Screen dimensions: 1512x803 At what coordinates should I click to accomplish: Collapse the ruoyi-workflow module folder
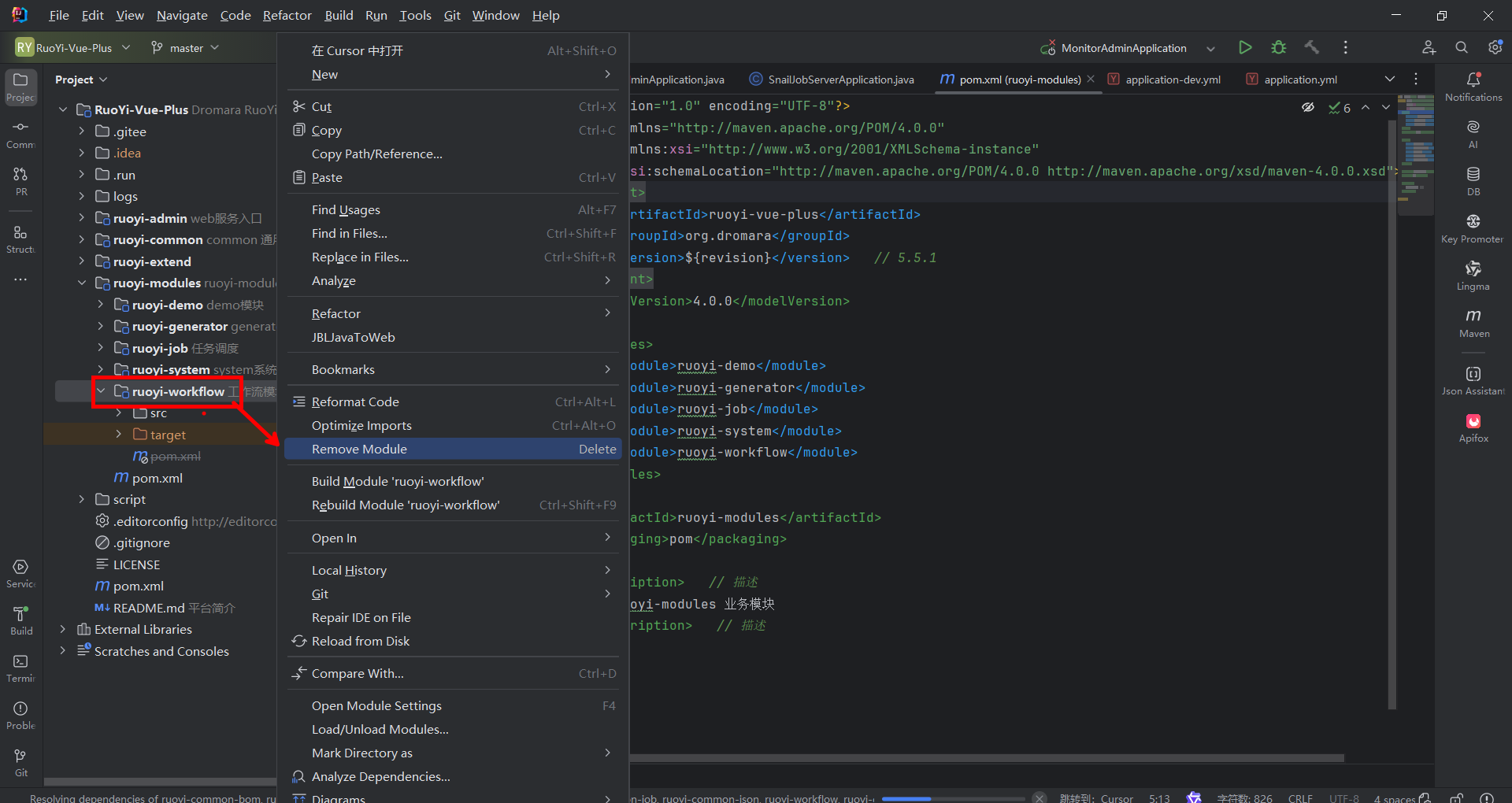point(101,391)
